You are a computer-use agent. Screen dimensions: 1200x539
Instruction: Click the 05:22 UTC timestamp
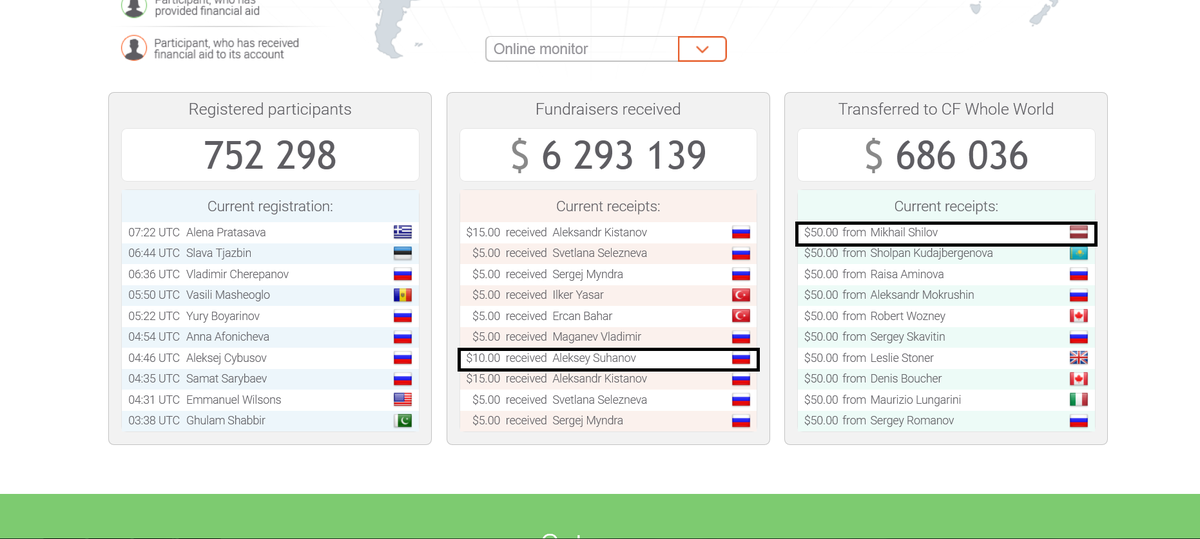pyautogui.click(x=154, y=316)
